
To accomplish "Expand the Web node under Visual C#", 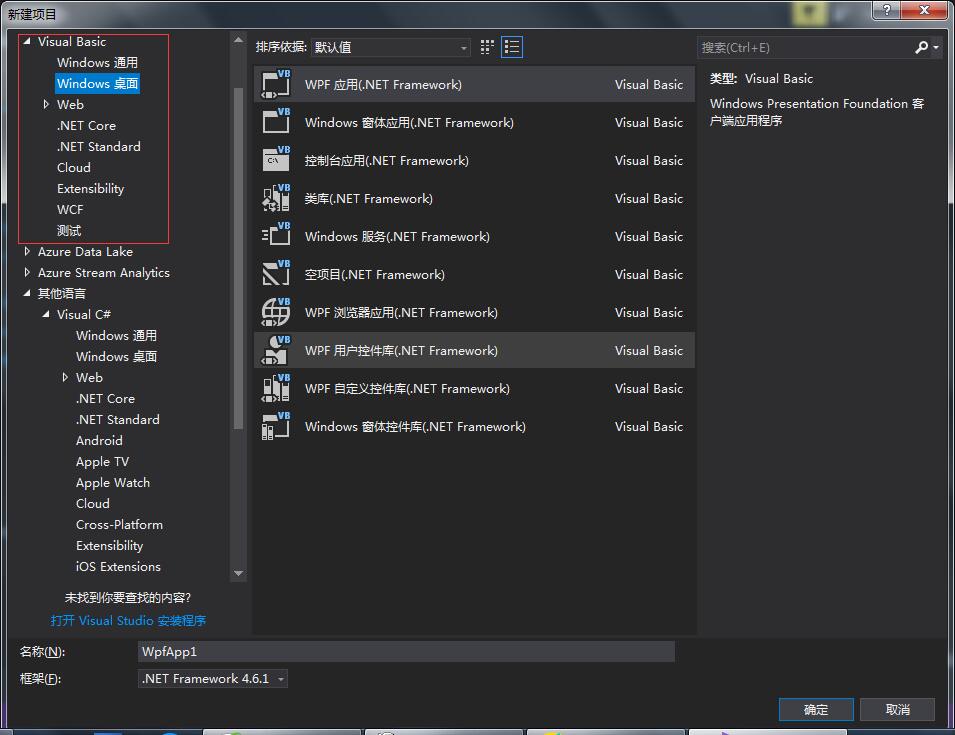I will click(65, 378).
